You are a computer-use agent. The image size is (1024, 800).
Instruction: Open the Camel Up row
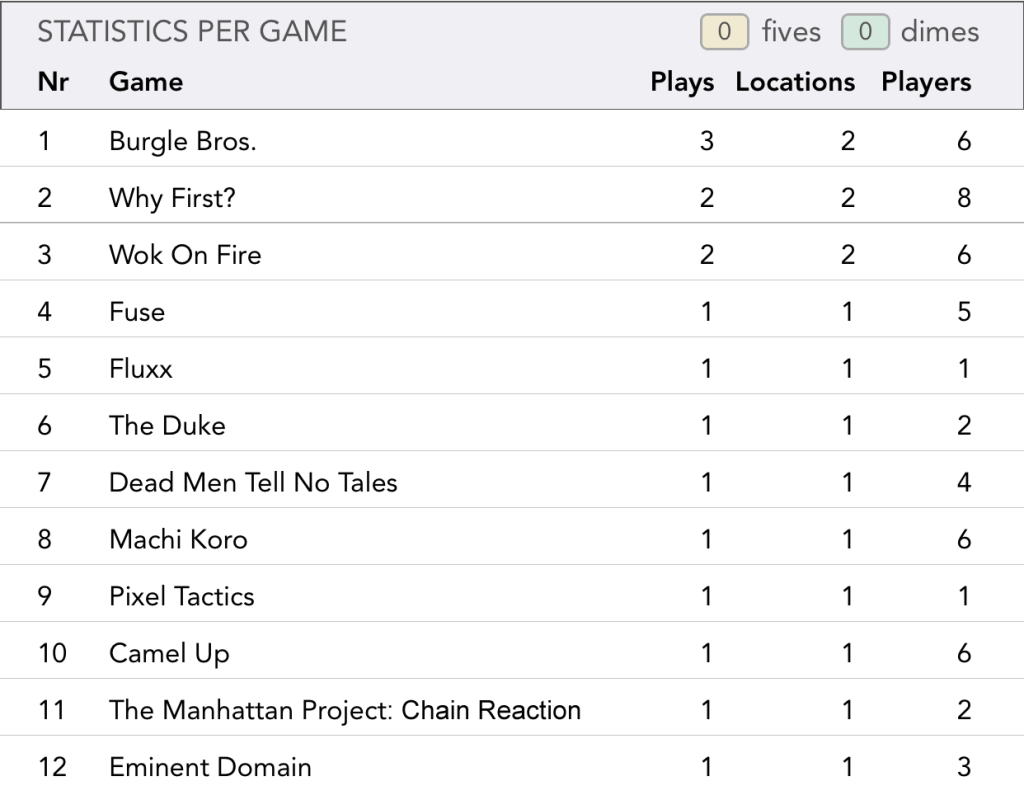point(169,654)
